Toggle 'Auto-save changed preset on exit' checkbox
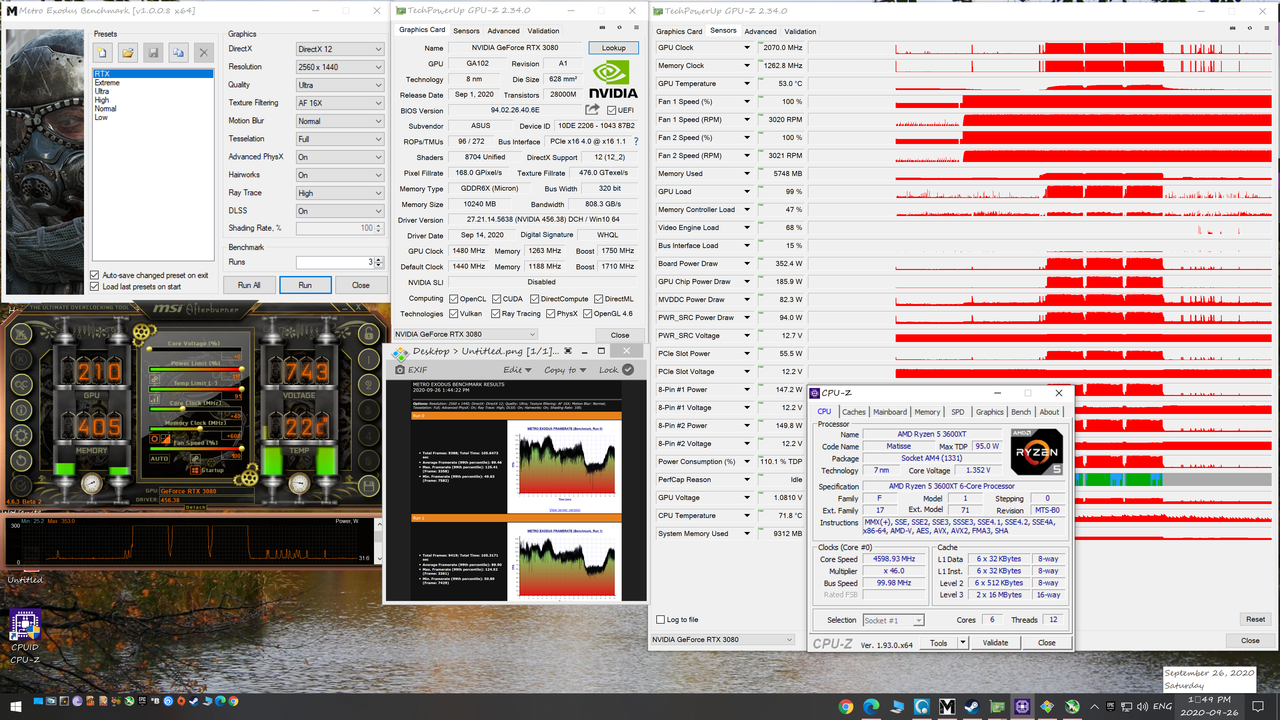This screenshot has height=720, width=1280. point(95,275)
